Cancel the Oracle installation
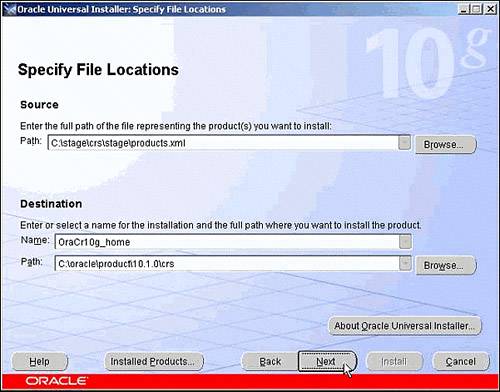This screenshot has height=392, width=500. tap(461, 361)
